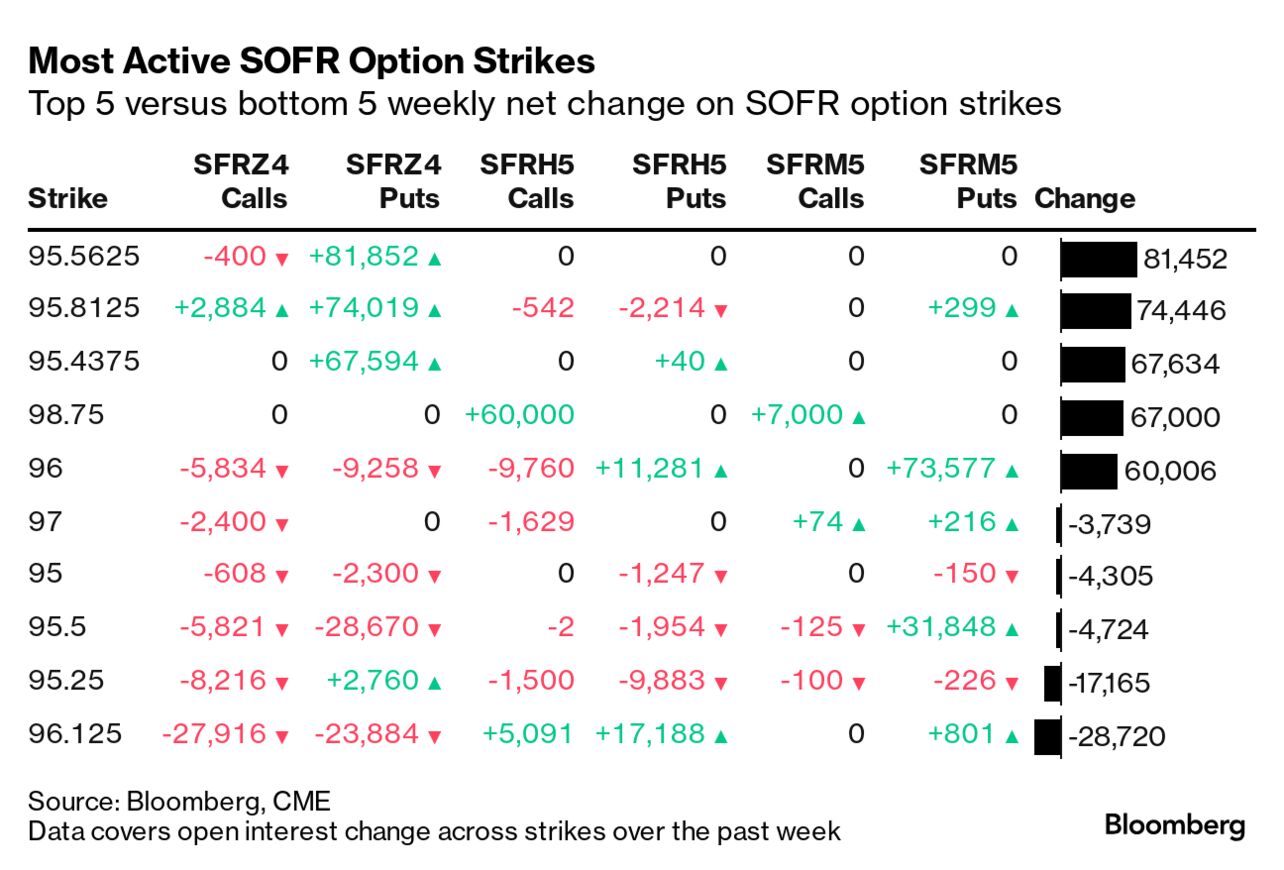Click the +60,000 SFRH5 Calls value
The image size is (1284, 870).
(519, 415)
